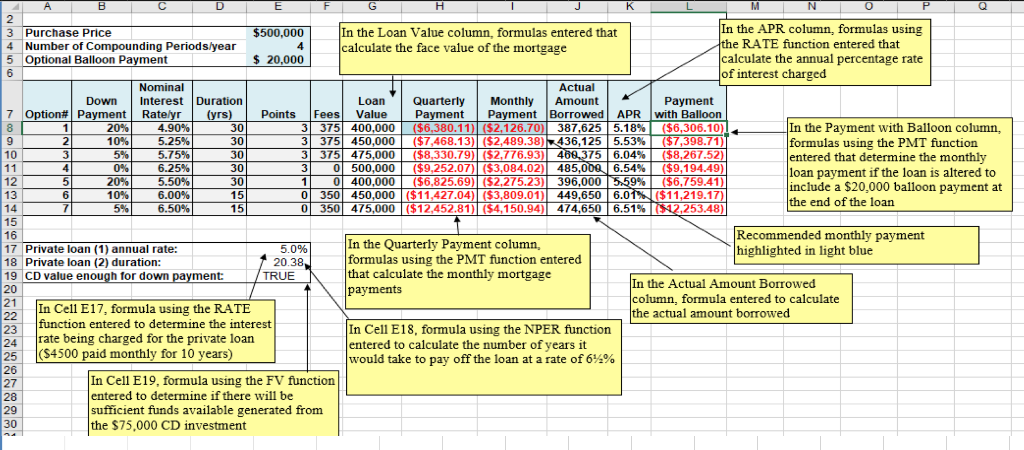This screenshot has width=1024, height=450.
Task: Click the Loan Value header cell
Action: tap(372, 101)
